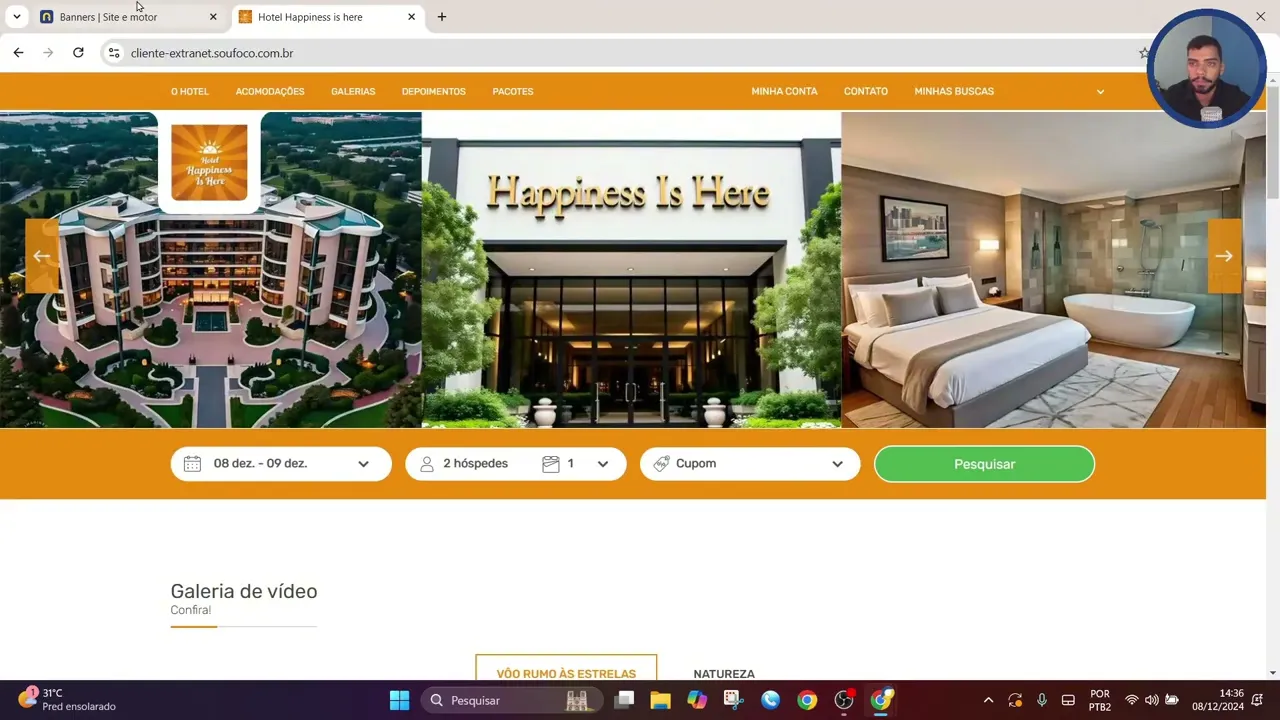Open File Explorer from the taskbar
The width and height of the screenshot is (1280, 720).
(x=660, y=700)
